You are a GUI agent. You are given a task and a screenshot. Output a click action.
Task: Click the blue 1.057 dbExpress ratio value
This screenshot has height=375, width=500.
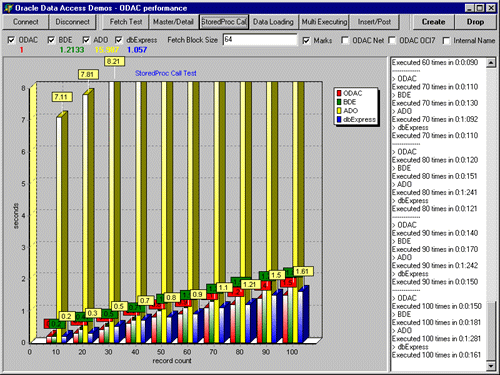click(x=137, y=50)
